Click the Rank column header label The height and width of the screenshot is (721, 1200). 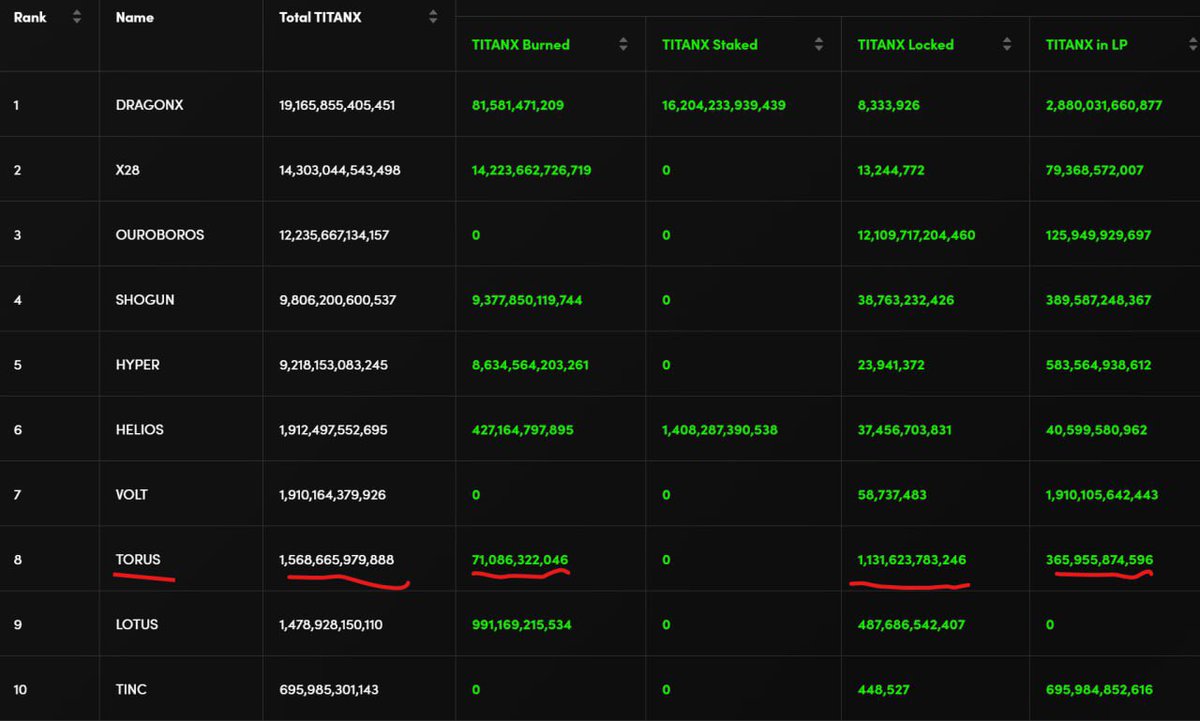coord(30,17)
